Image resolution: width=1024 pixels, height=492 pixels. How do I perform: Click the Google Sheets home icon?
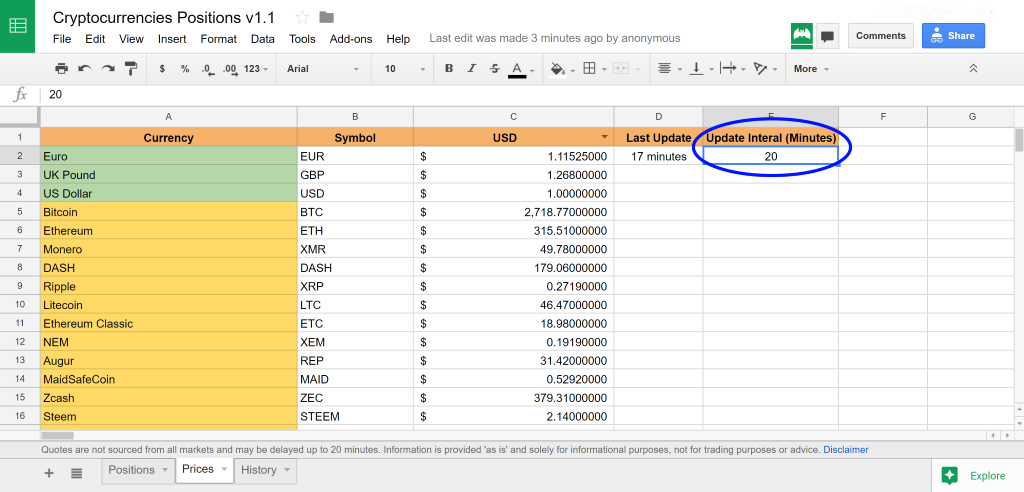(18, 26)
